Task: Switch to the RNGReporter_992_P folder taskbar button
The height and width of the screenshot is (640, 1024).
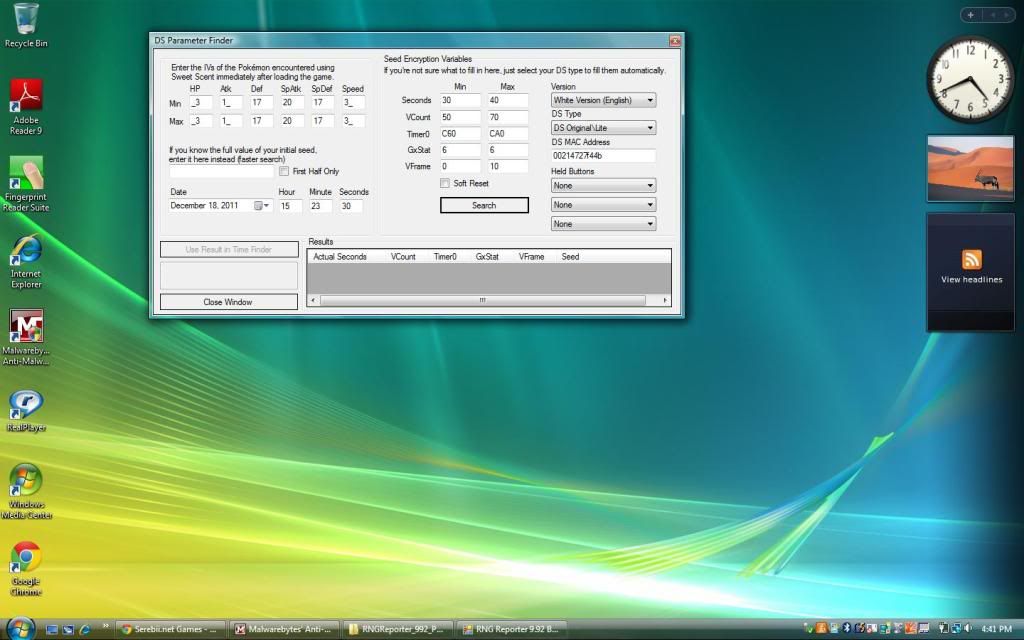Action: [x=398, y=629]
